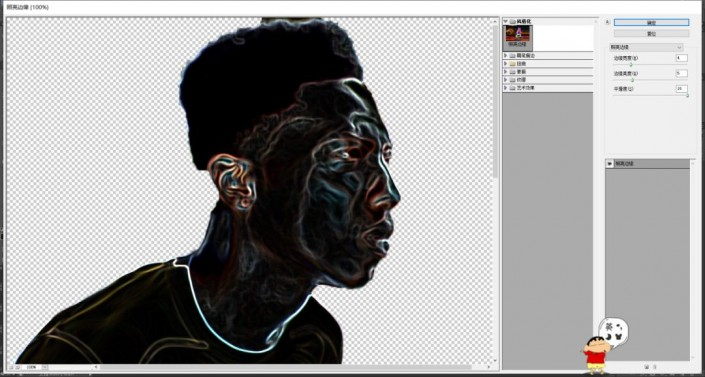Viewport: 705px width, 377px height.
Task: Expand the 画笔描边 Brush Strokes folder
Action: [x=506, y=56]
